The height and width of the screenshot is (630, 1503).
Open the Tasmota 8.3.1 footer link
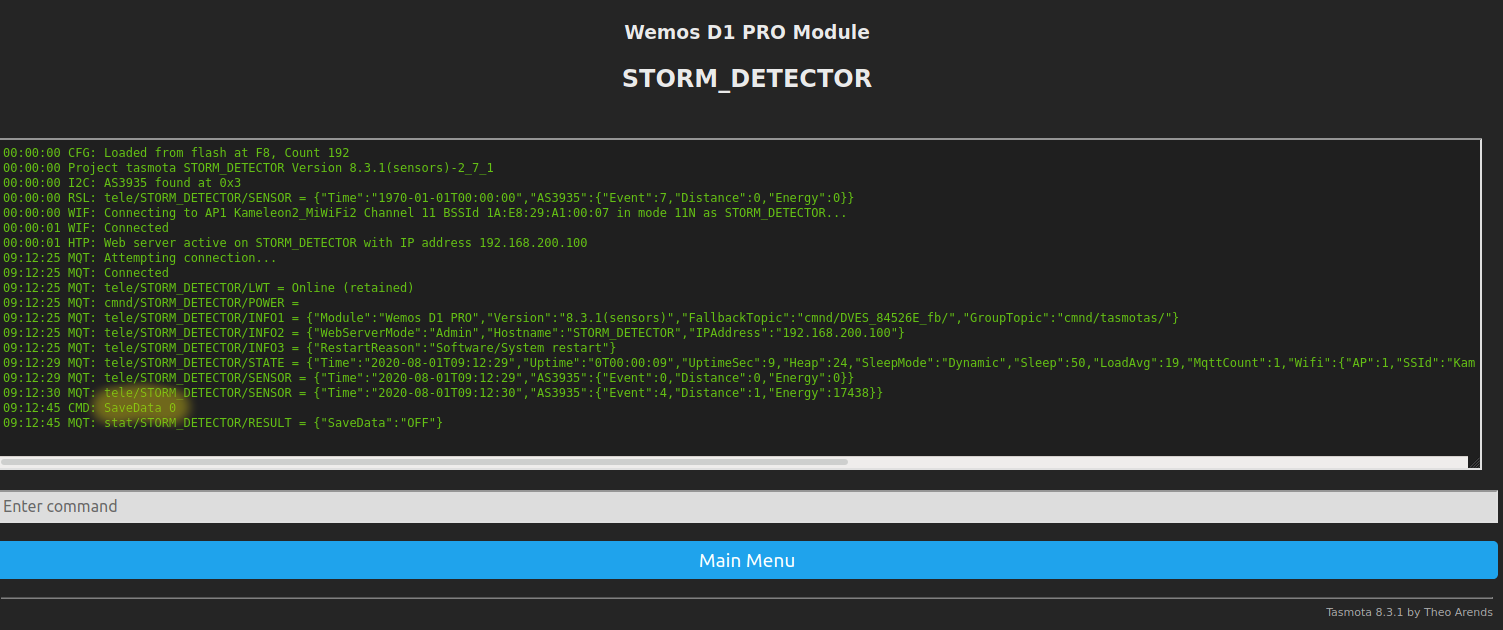coord(1364,612)
